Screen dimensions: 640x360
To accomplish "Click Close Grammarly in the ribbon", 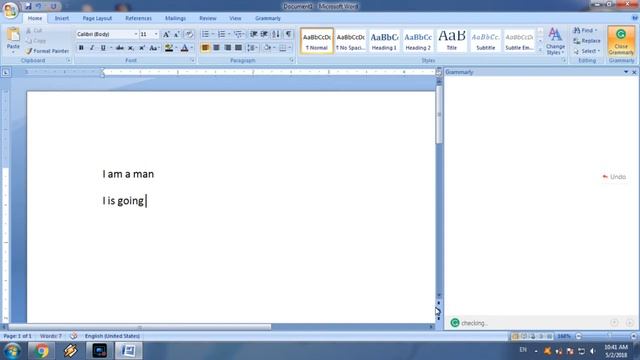I will pos(621,41).
